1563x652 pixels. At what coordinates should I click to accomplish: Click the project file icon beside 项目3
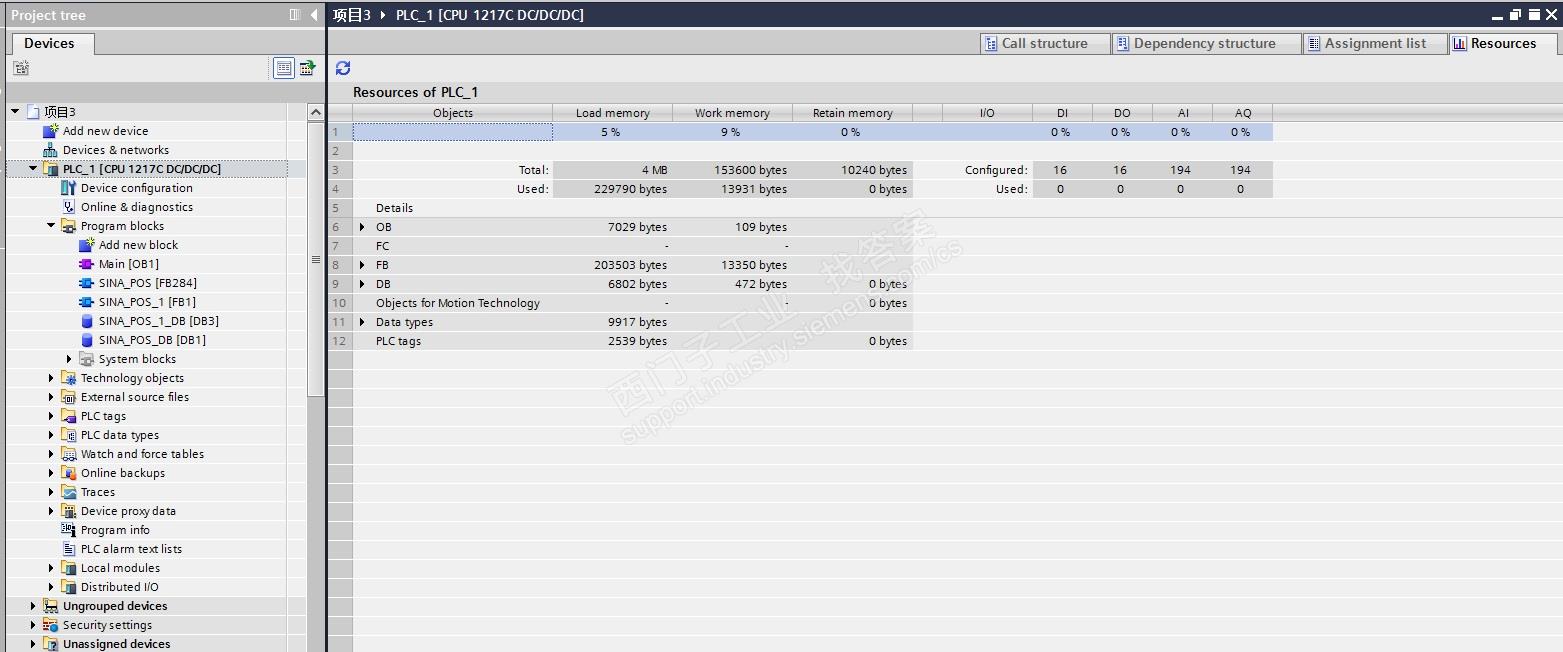point(33,112)
